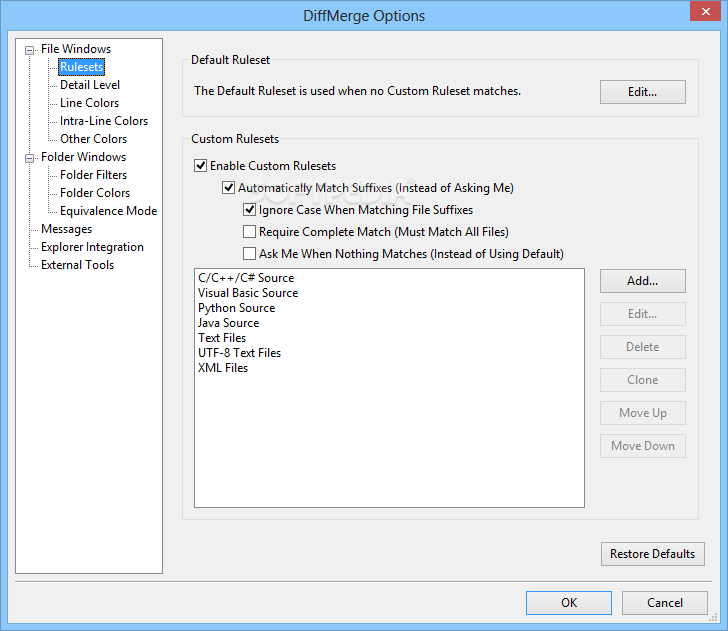Click the custom ruleset Edit button

[643, 314]
